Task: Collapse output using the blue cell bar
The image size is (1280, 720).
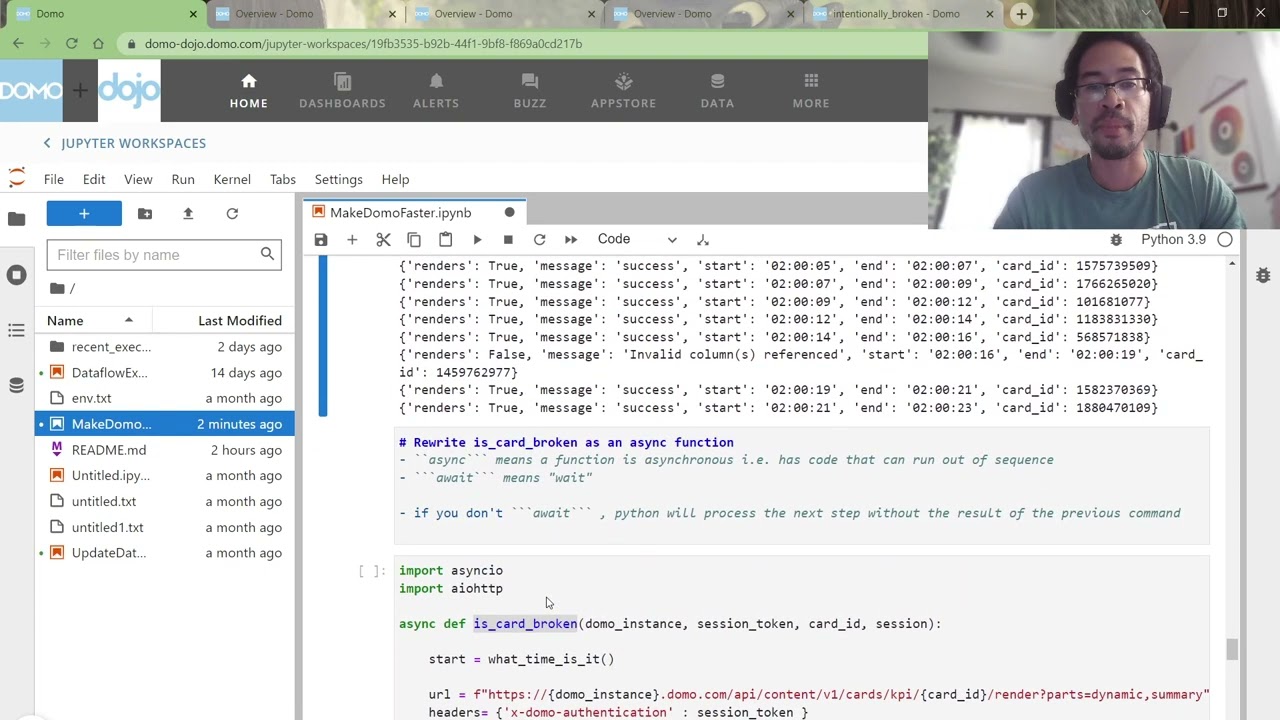Action: coord(322,336)
